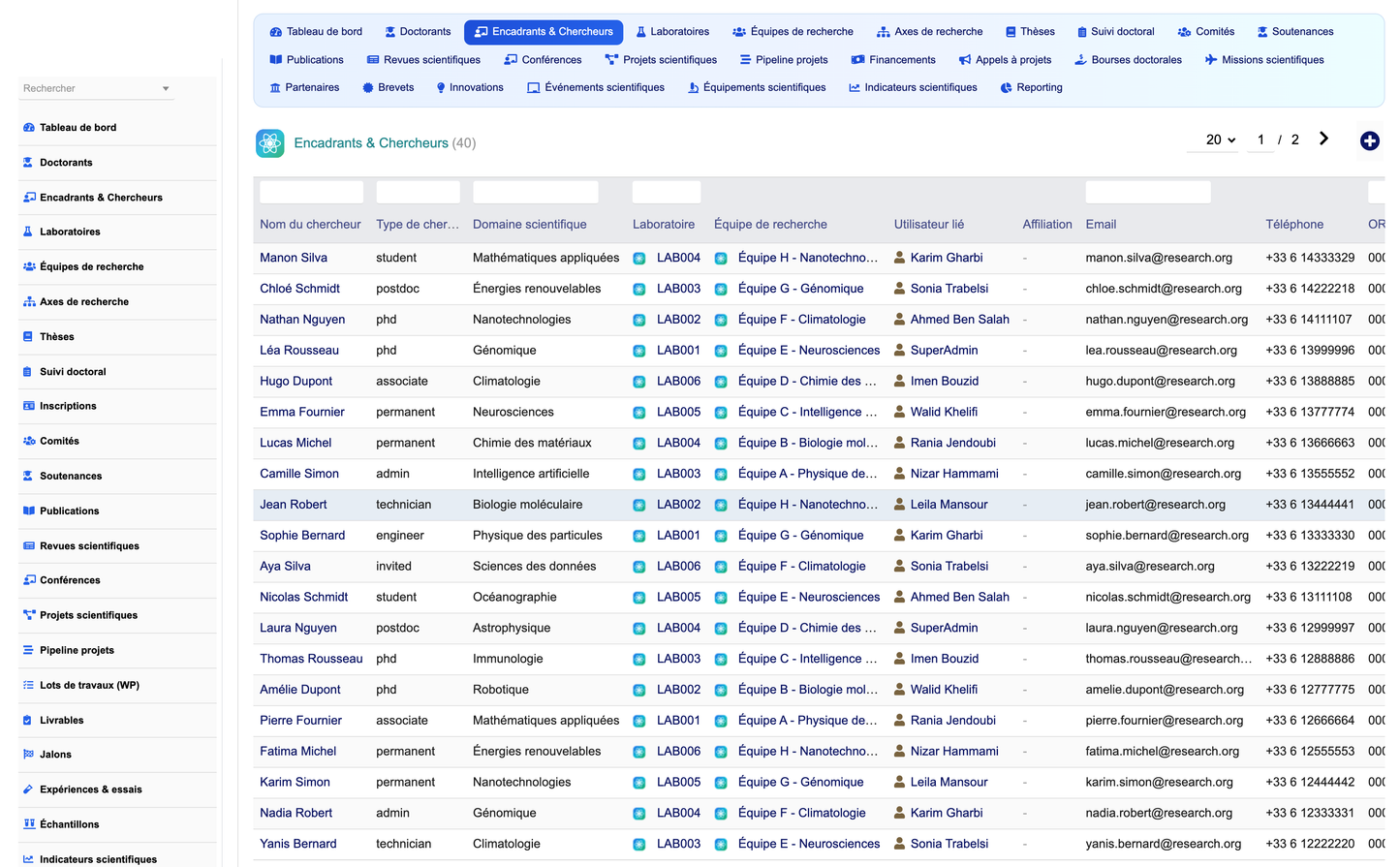Sort by Téléphone column header
This screenshot has height=867, width=1400.
[x=1294, y=225]
